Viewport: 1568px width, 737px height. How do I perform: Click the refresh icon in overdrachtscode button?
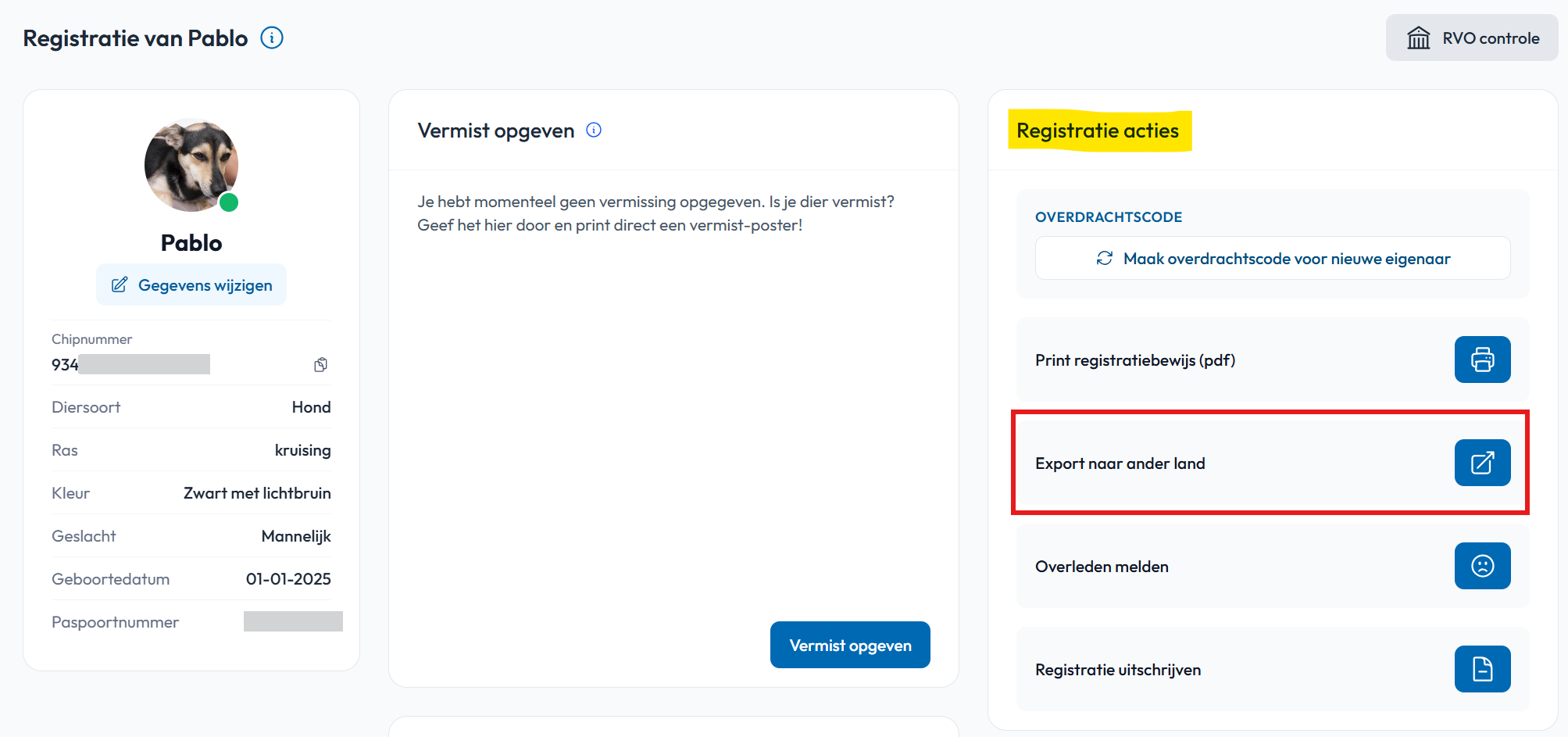1105,258
